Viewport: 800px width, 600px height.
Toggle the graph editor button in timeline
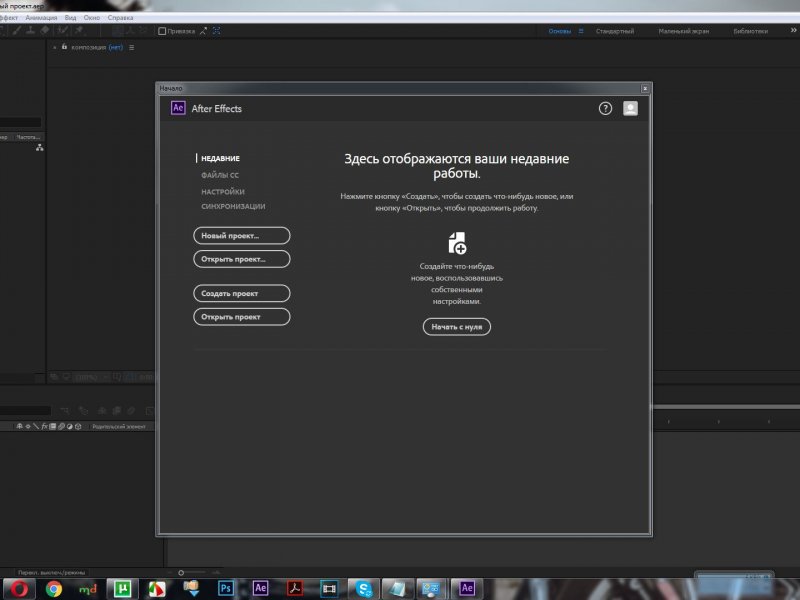point(150,410)
